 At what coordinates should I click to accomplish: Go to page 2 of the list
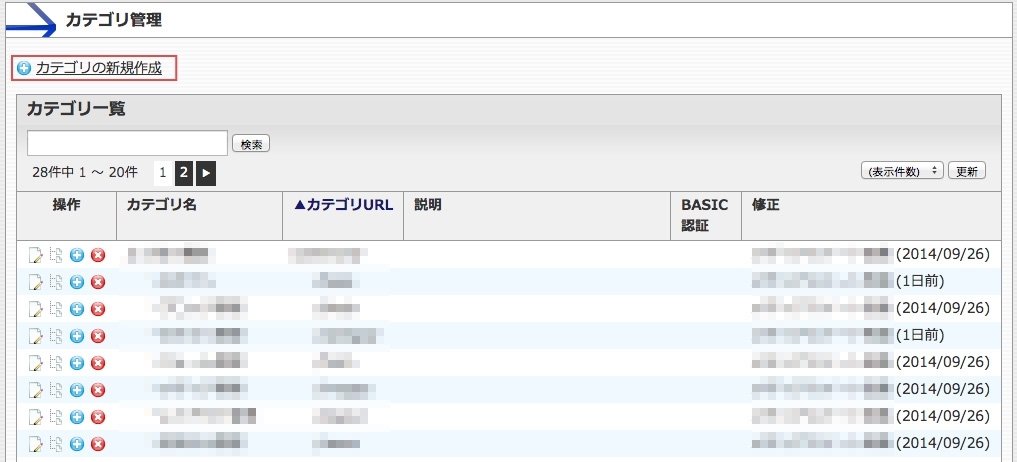pyautogui.click(x=184, y=173)
